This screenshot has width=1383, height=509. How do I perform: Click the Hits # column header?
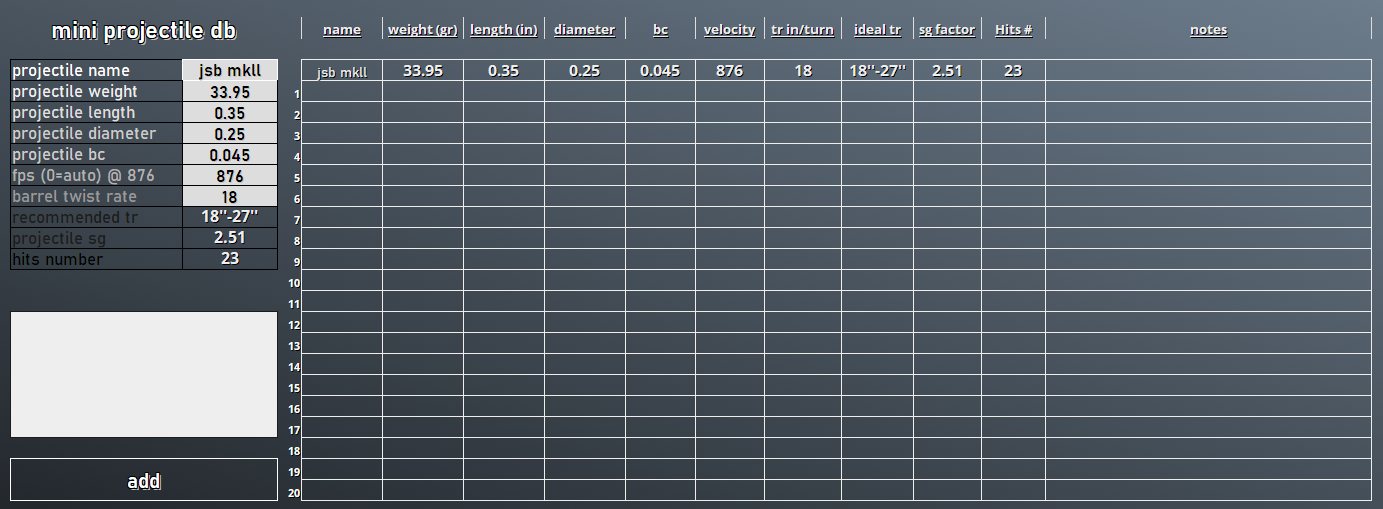[1014, 29]
